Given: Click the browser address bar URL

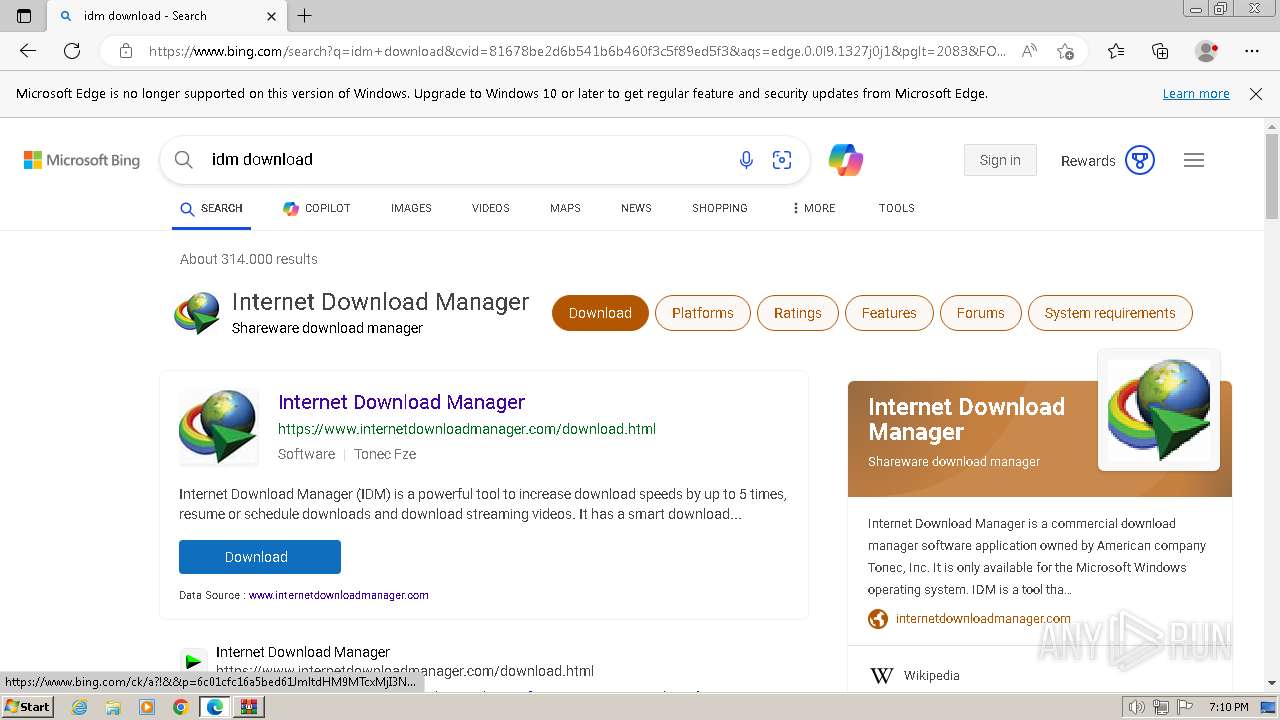Looking at the screenshot, I should (577, 51).
